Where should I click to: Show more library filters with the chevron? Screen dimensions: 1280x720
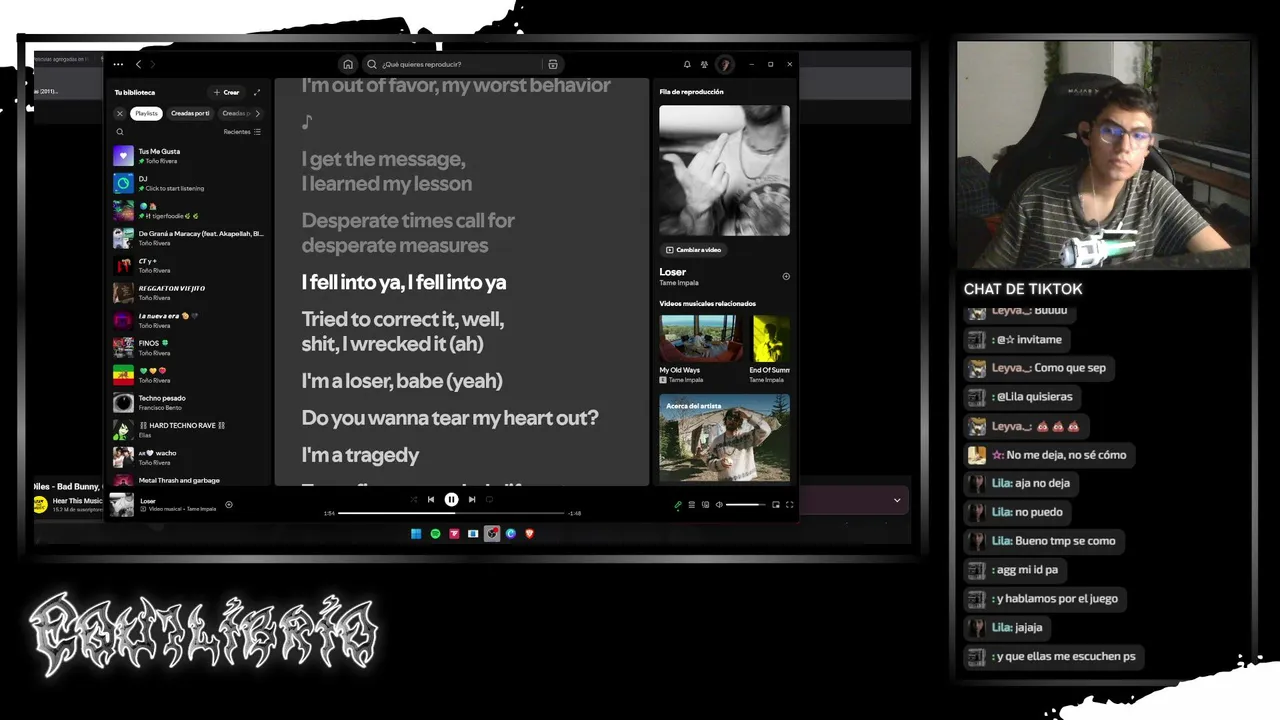pyautogui.click(x=257, y=113)
